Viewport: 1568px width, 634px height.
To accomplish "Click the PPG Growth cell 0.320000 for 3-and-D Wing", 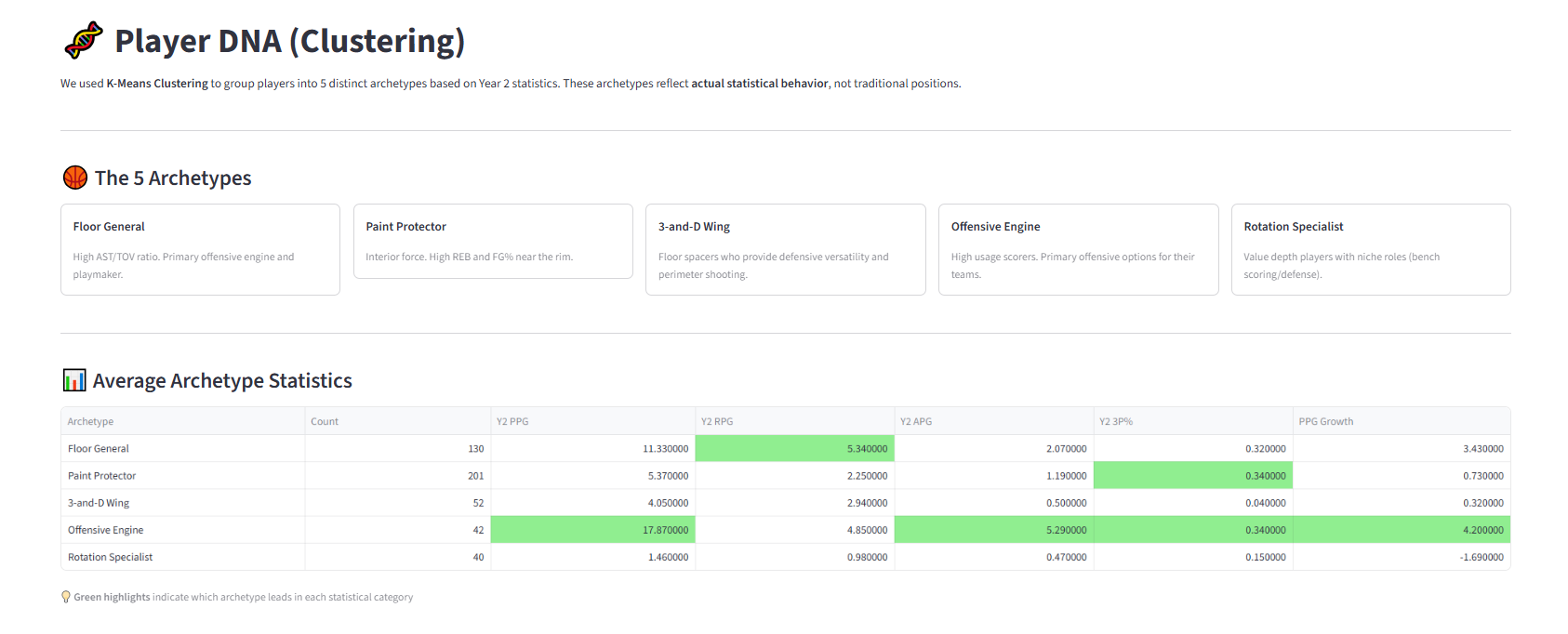I will tap(1401, 503).
